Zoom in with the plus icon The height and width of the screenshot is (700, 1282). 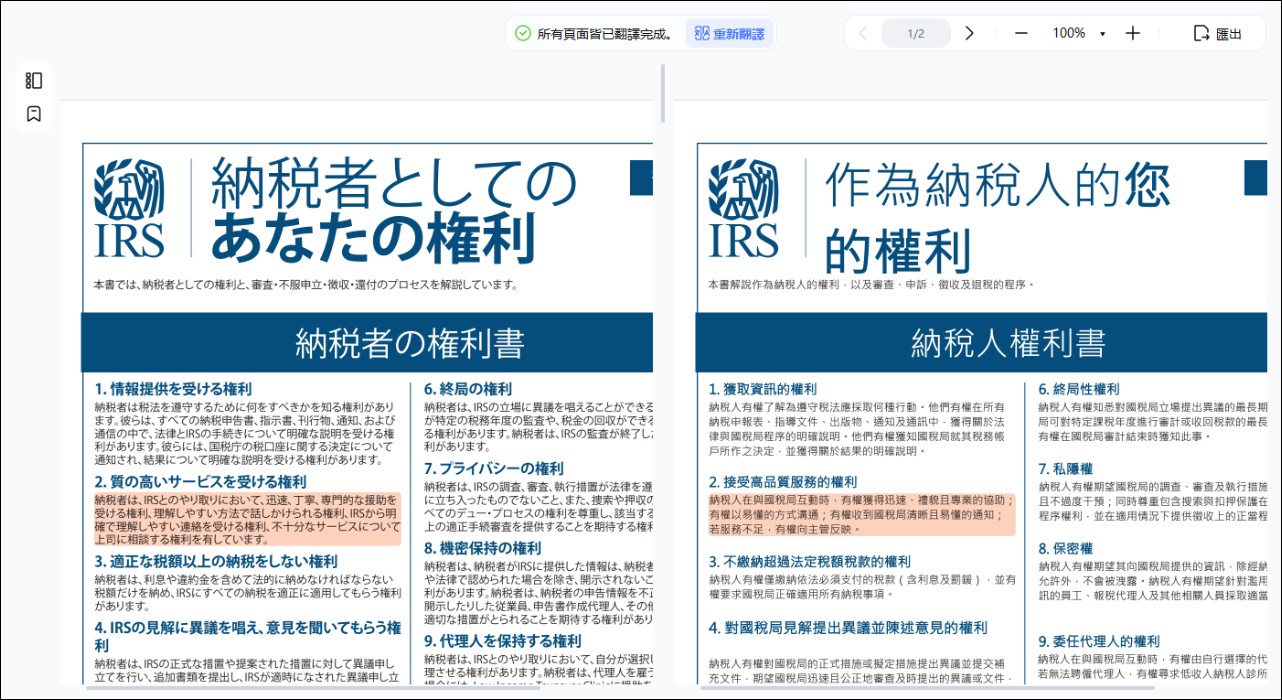(1132, 33)
